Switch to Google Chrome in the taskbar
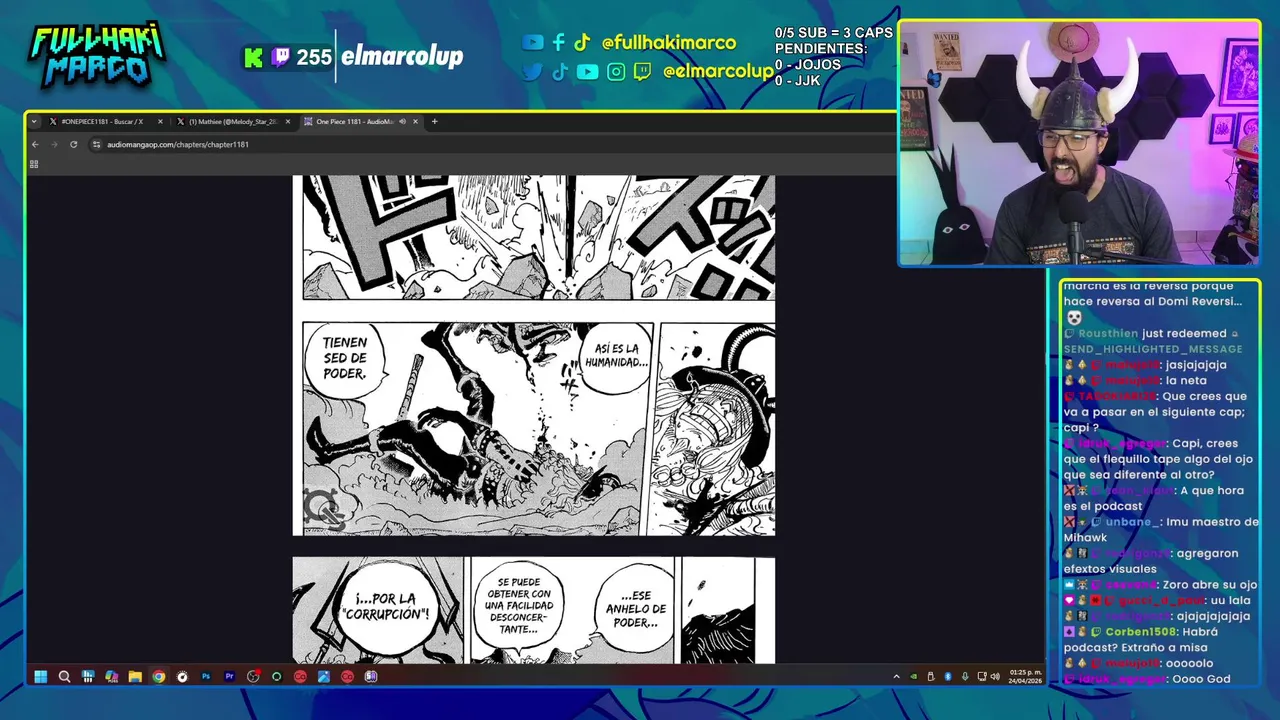 point(158,676)
